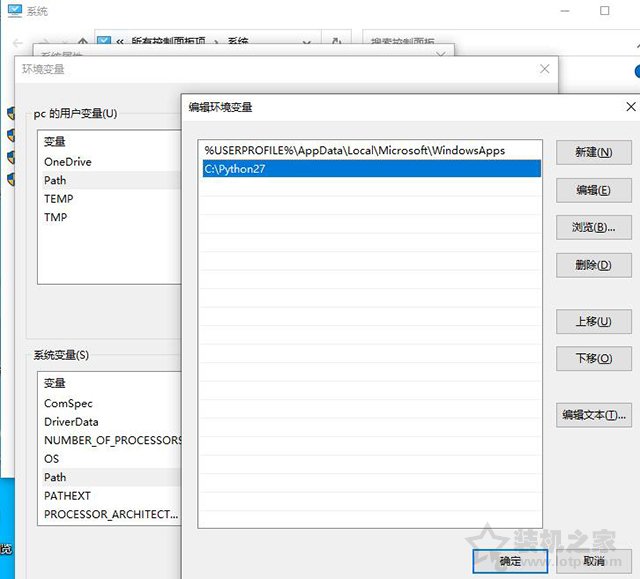Maximize the 系统 window
The height and width of the screenshot is (579, 640).
(x=604, y=11)
